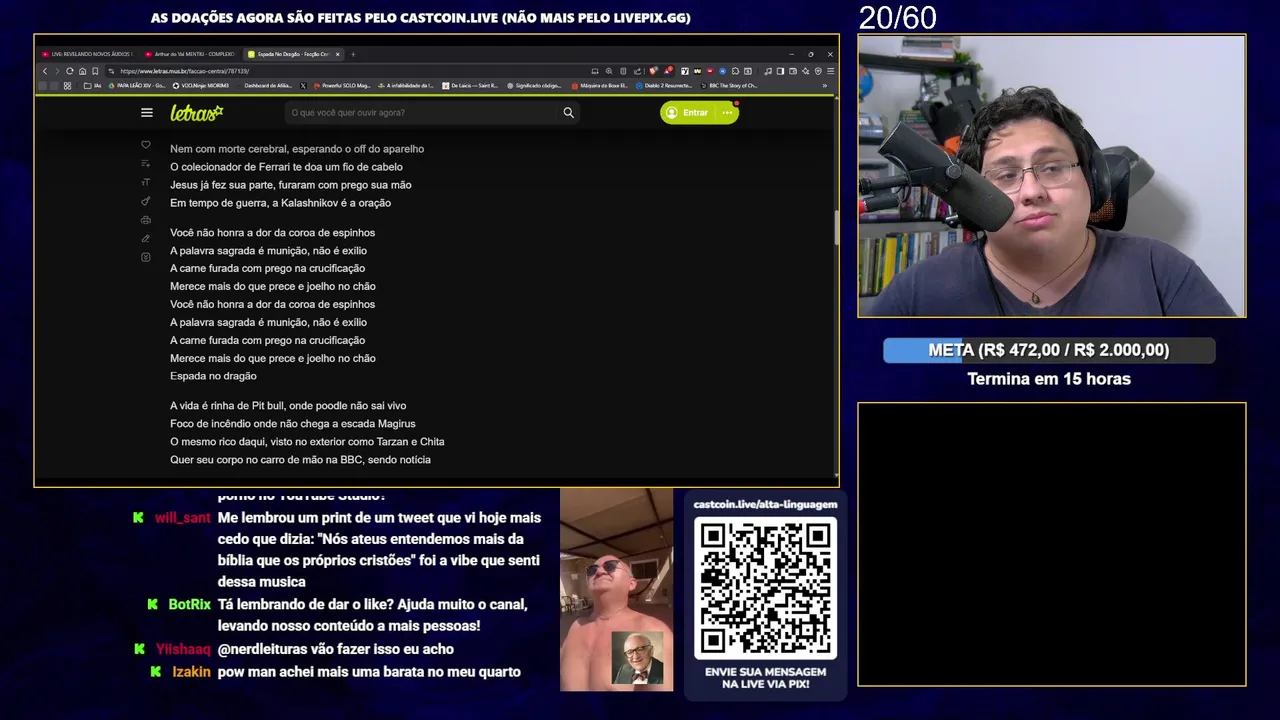Open Powerful SOLO Mag... bookmark
This screenshot has width=1280, height=720.
(342, 86)
